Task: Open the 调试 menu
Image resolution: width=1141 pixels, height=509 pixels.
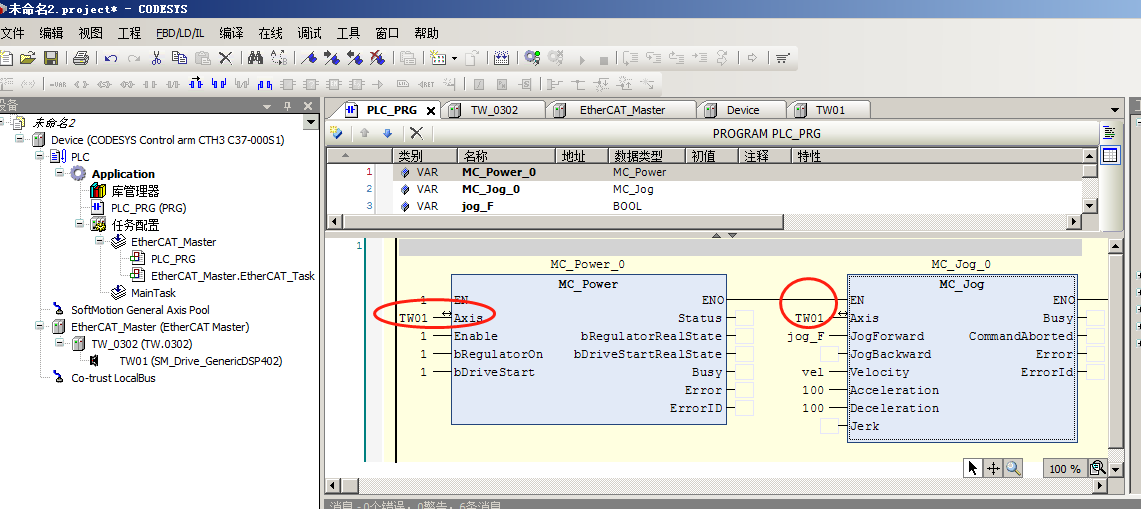Action: coord(309,33)
